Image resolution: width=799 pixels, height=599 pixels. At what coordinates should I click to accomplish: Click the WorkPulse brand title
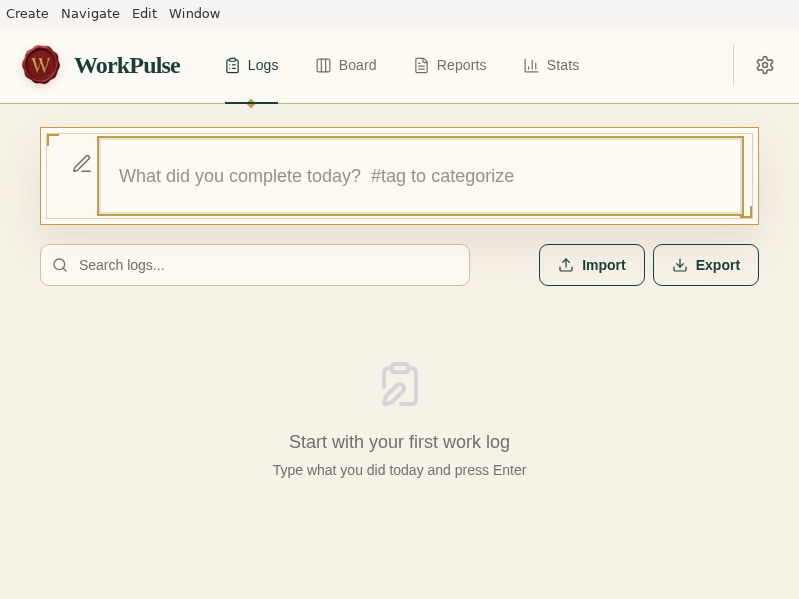(x=127, y=65)
